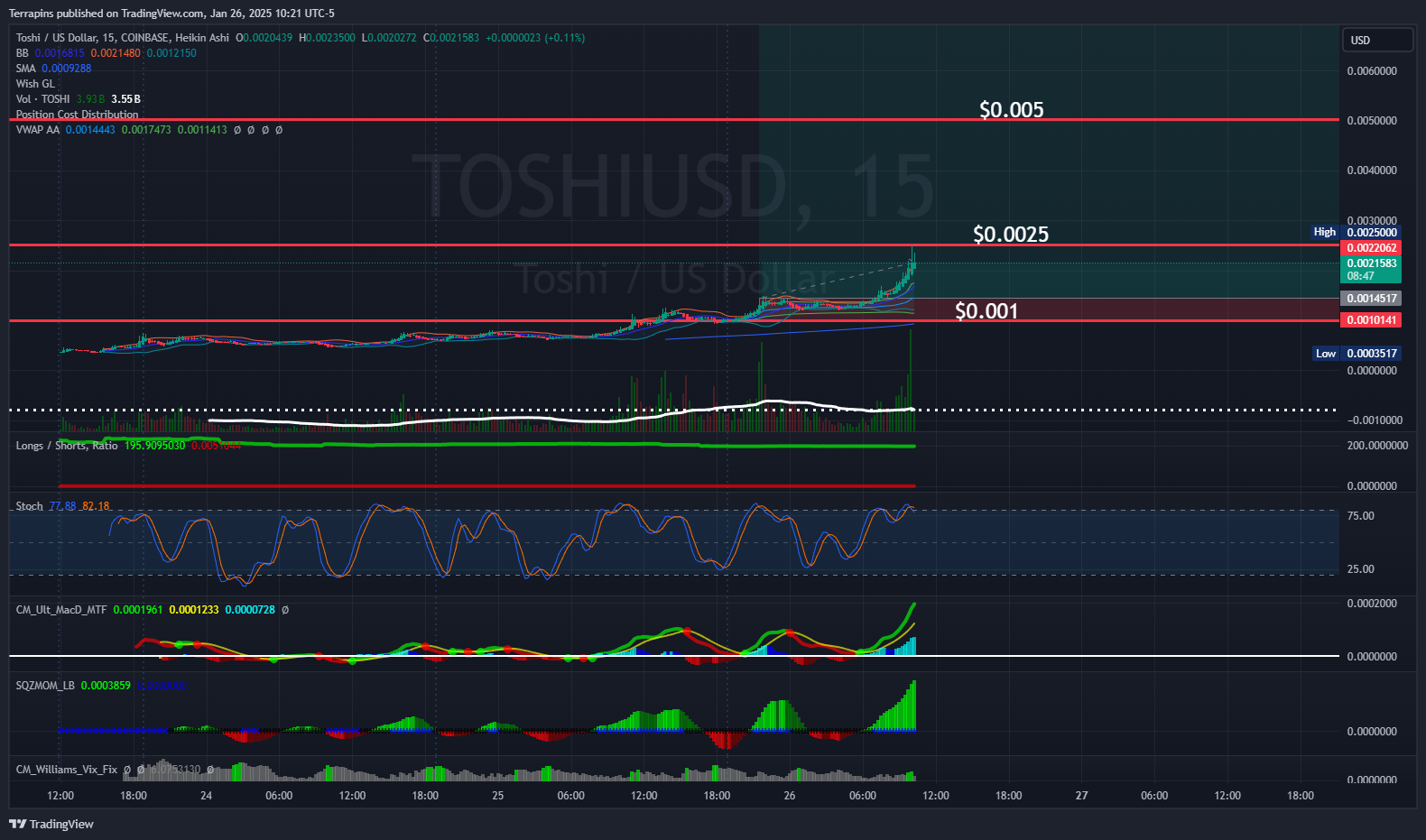Click the red 0.0022062 price tag
This screenshot has width=1426, height=840.
(x=1372, y=248)
